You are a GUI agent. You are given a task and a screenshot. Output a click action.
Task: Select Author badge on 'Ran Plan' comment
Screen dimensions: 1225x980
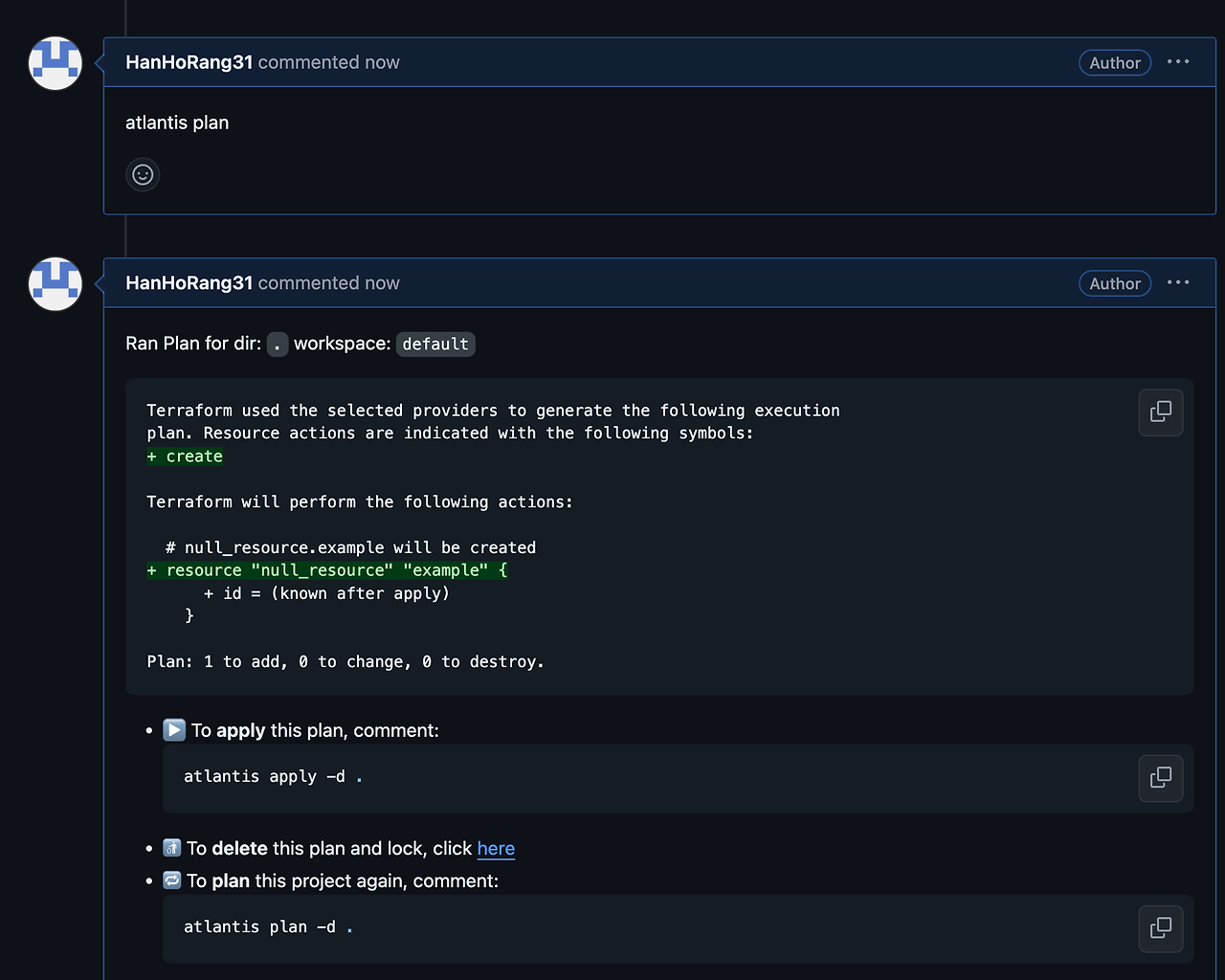pos(1115,284)
